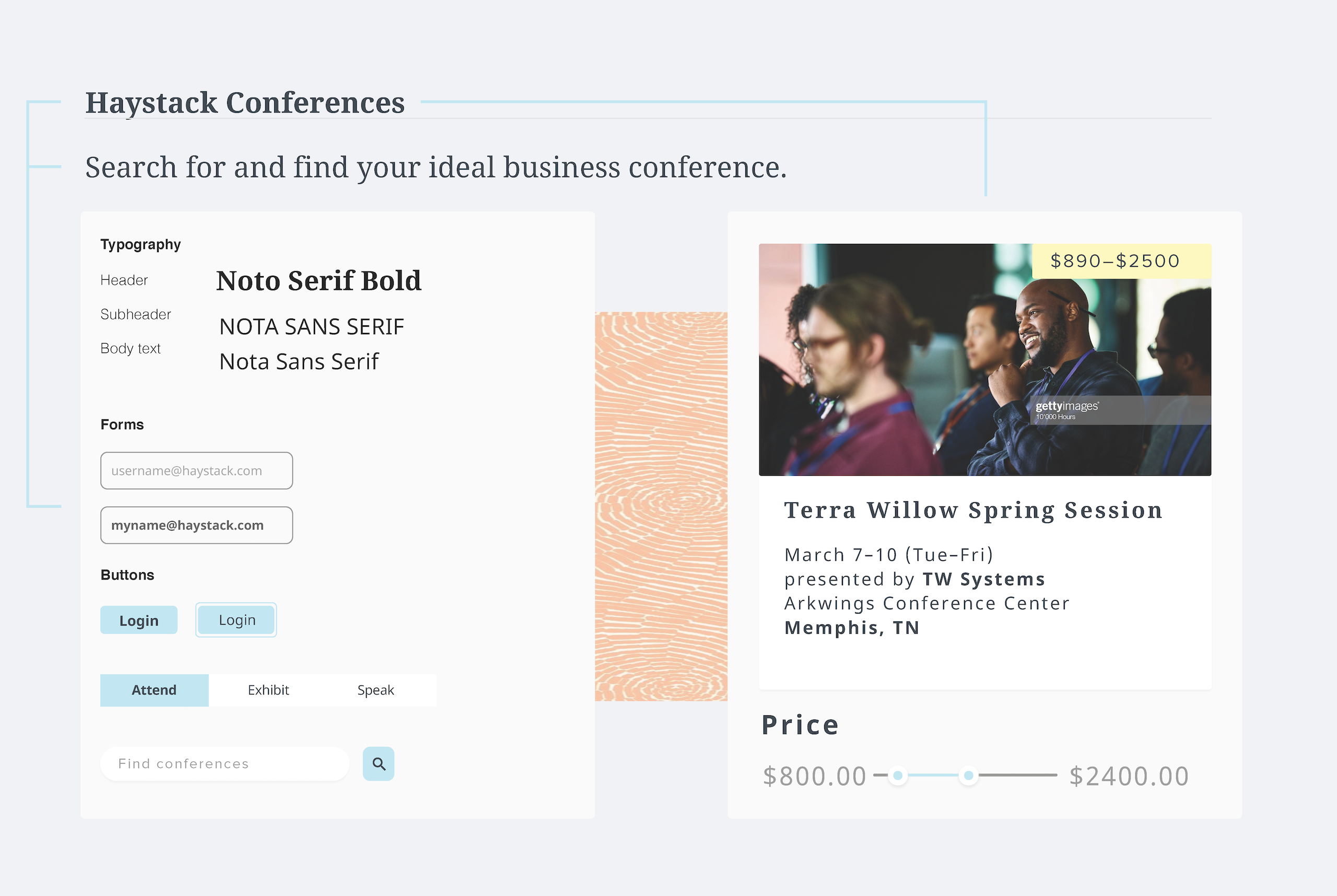The image size is (1337, 896).
Task: Open the Speak tab
Action: pos(376,690)
